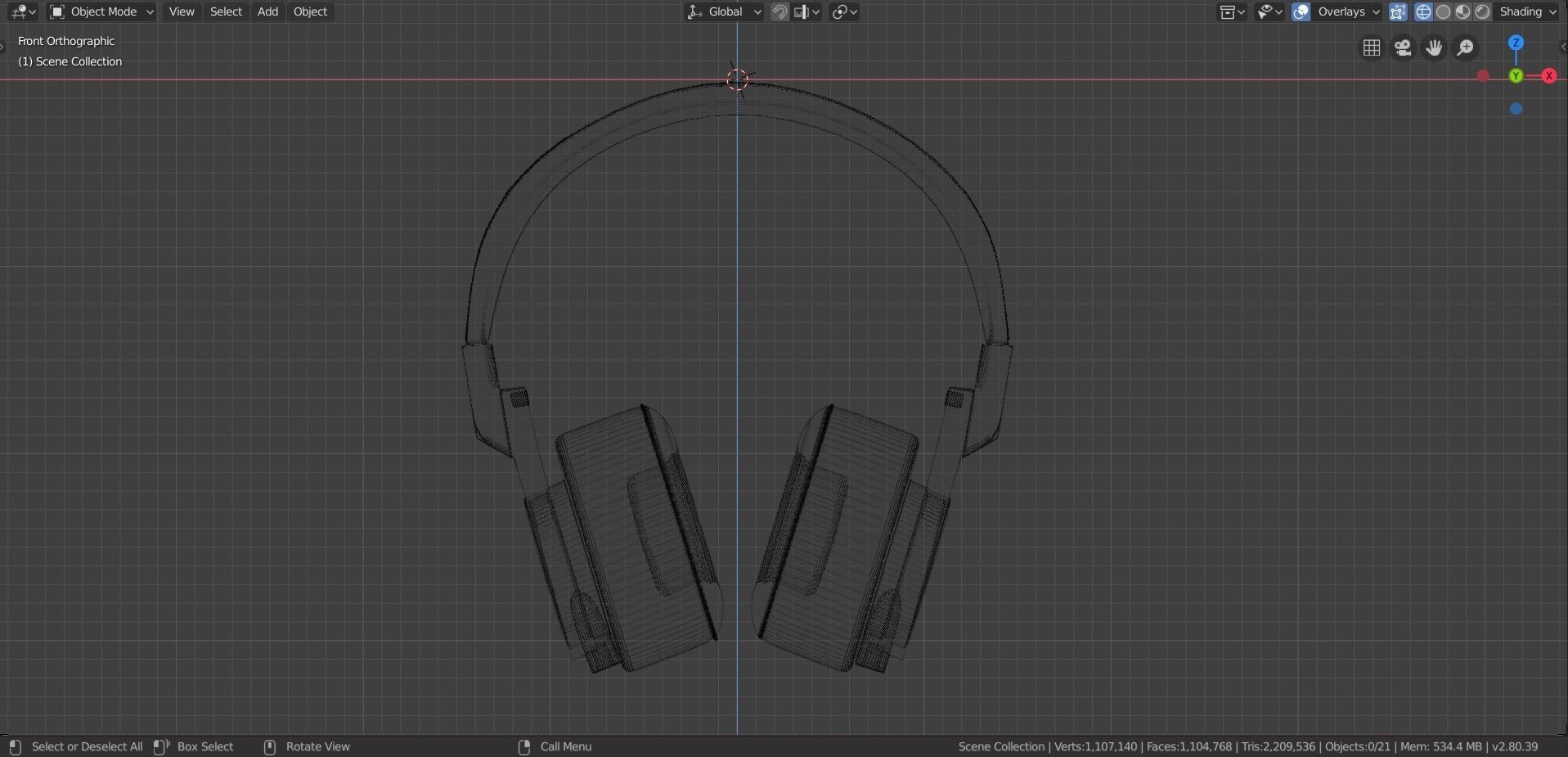Click the editor type selector icon
This screenshot has width=1568, height=757.
(18, 11)
